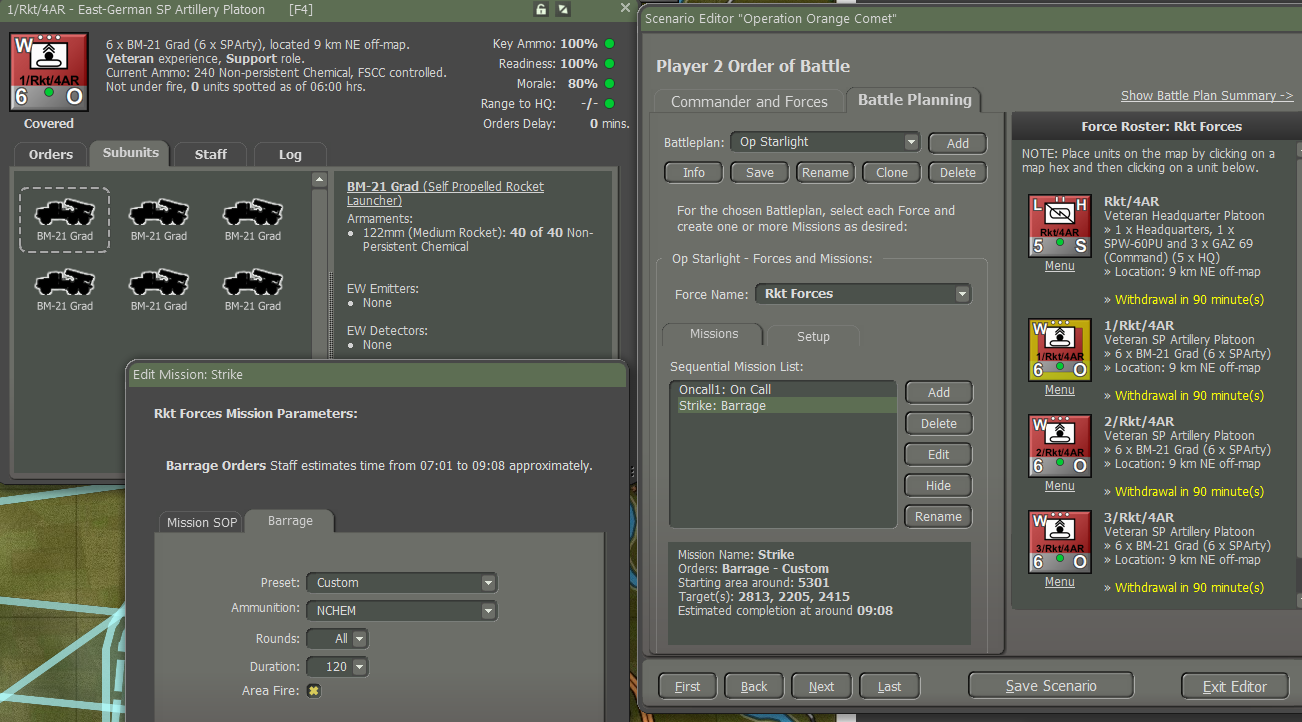The height and width of the screenshot is (722, 1302).
Task: Click the Back navigation button
Action: [x=754, y=686]
